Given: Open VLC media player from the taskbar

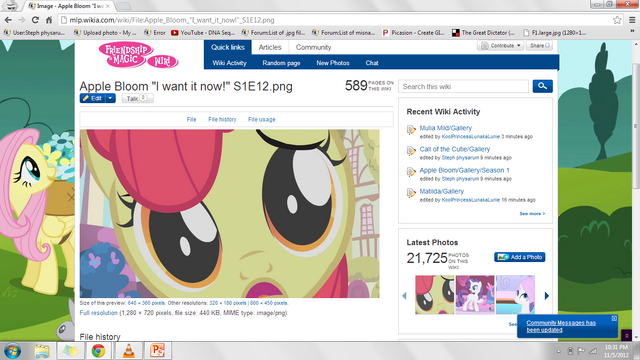Looking at the screenshot, I should (129, 351).
